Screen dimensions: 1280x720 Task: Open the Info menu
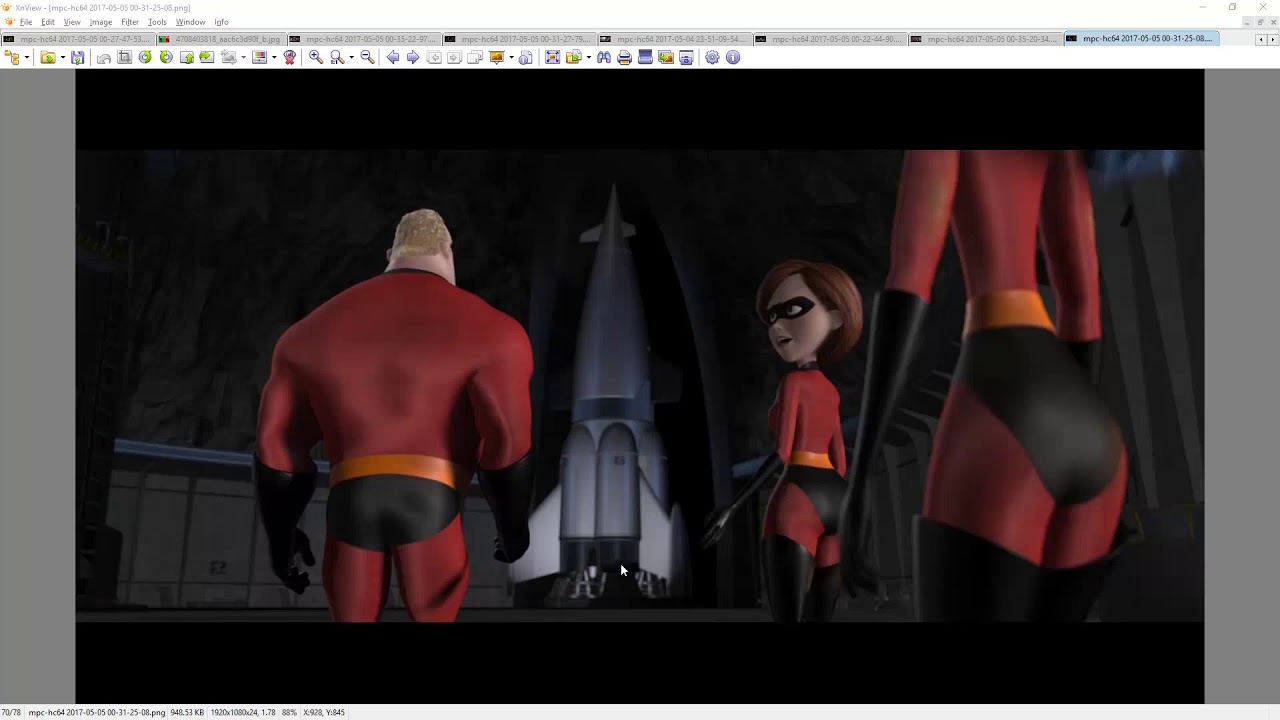pos(221,22)
